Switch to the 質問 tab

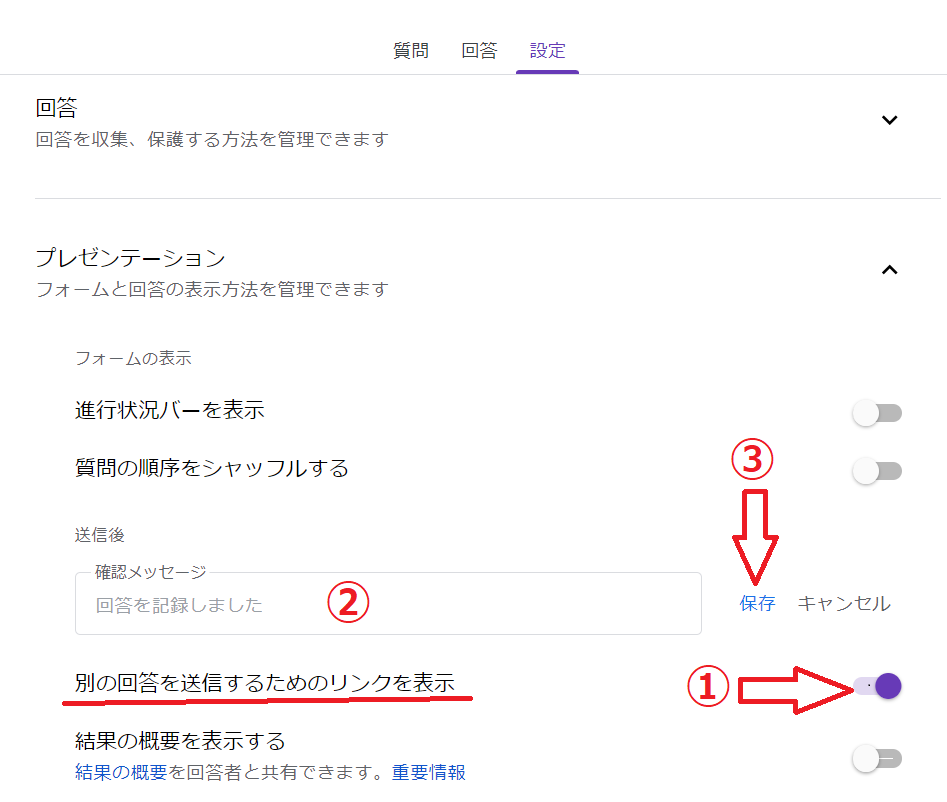tap(411, 50)
